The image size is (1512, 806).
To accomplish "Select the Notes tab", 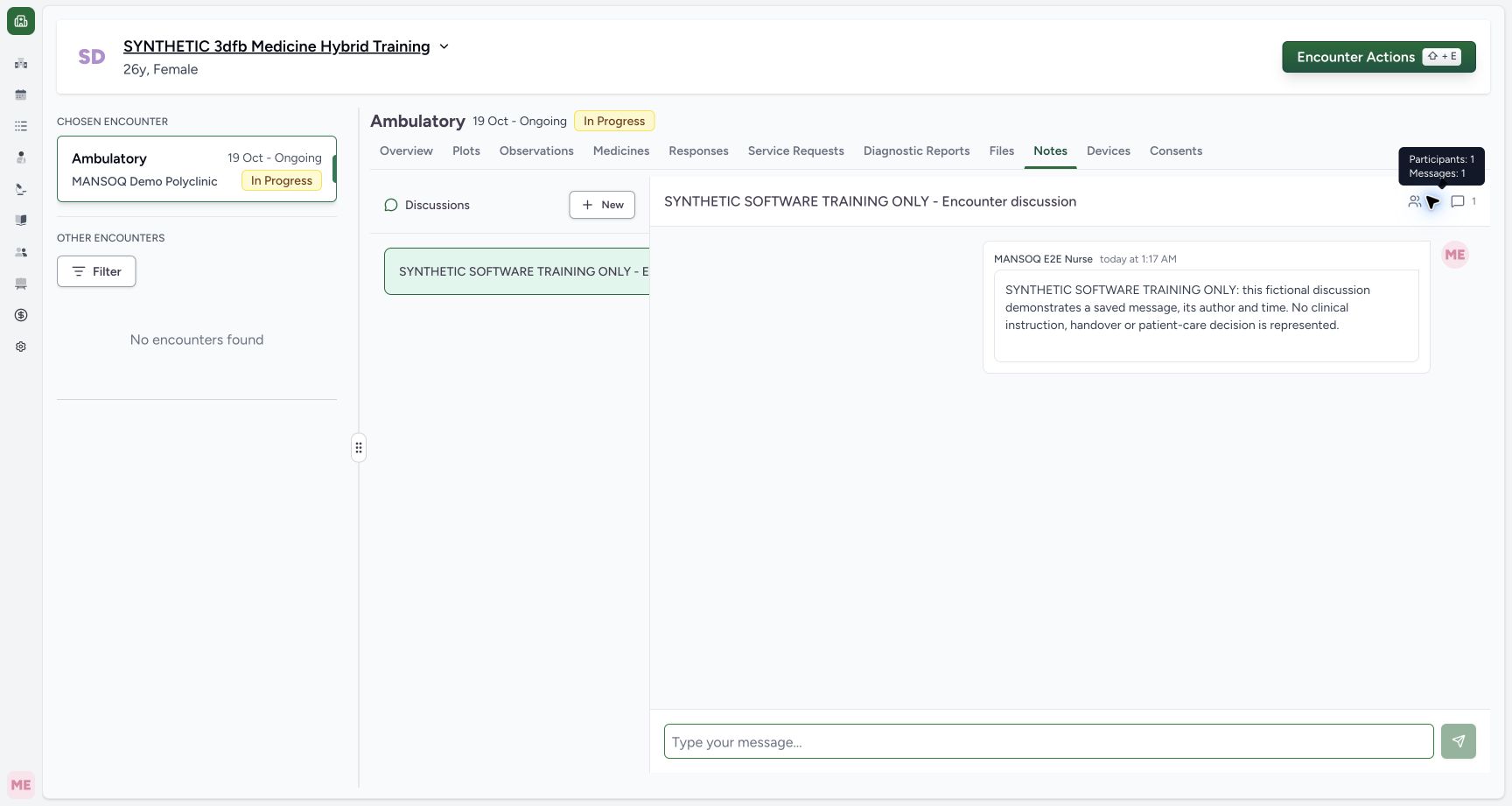I will pos(1050,151).
